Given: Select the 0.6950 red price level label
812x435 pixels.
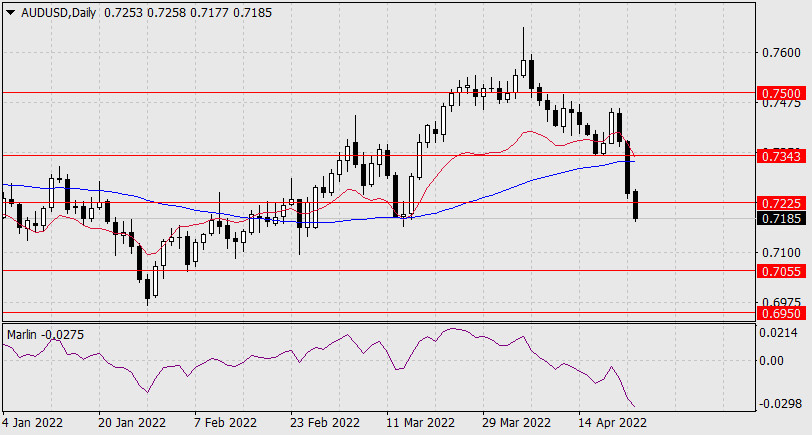Looking at the screenshot, I should point(781,313).
